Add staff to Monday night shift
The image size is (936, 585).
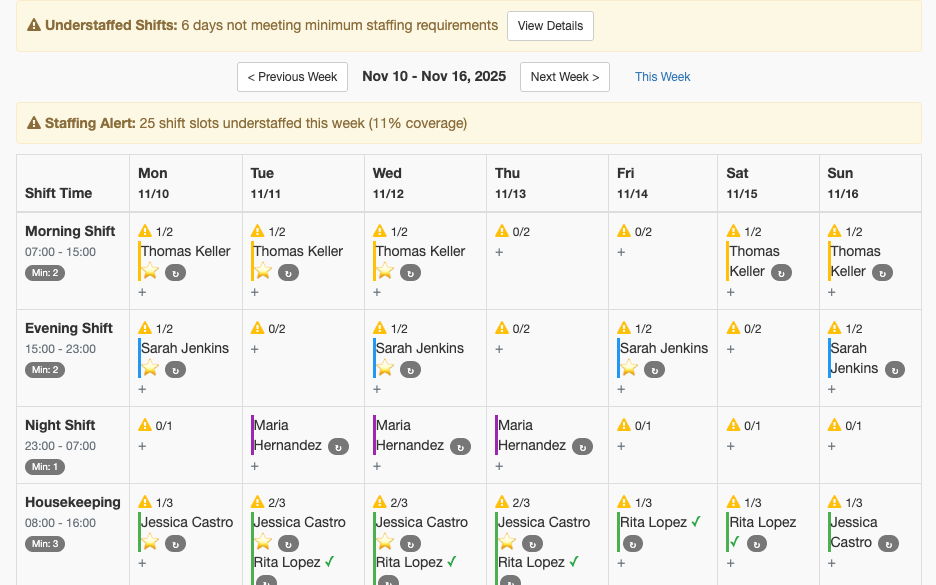point(142,446)
